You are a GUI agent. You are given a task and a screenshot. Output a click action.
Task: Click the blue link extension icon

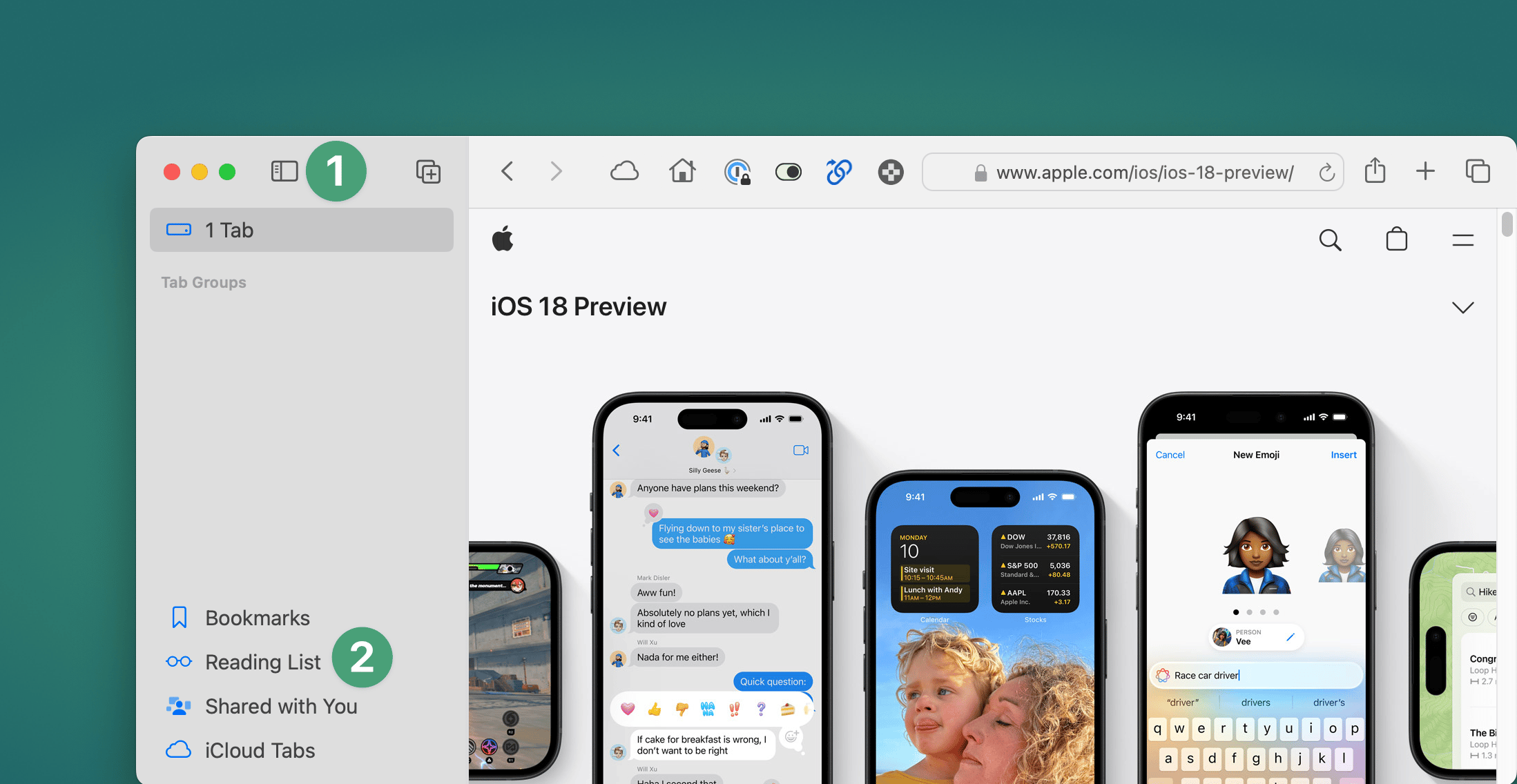pyautogui.click(x=839, y=171)
